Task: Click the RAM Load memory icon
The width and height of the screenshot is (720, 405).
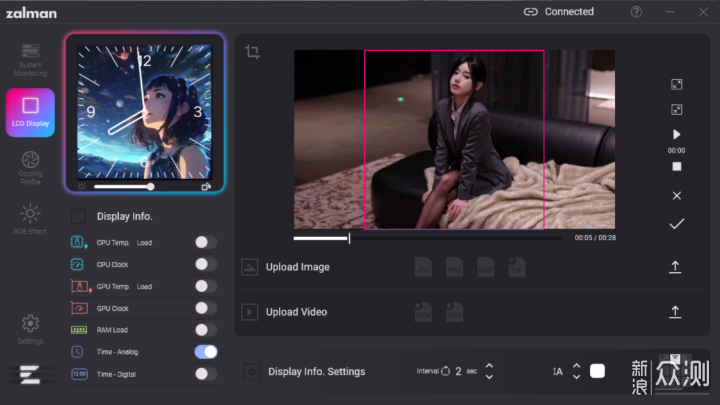Action: click(79, 330)
